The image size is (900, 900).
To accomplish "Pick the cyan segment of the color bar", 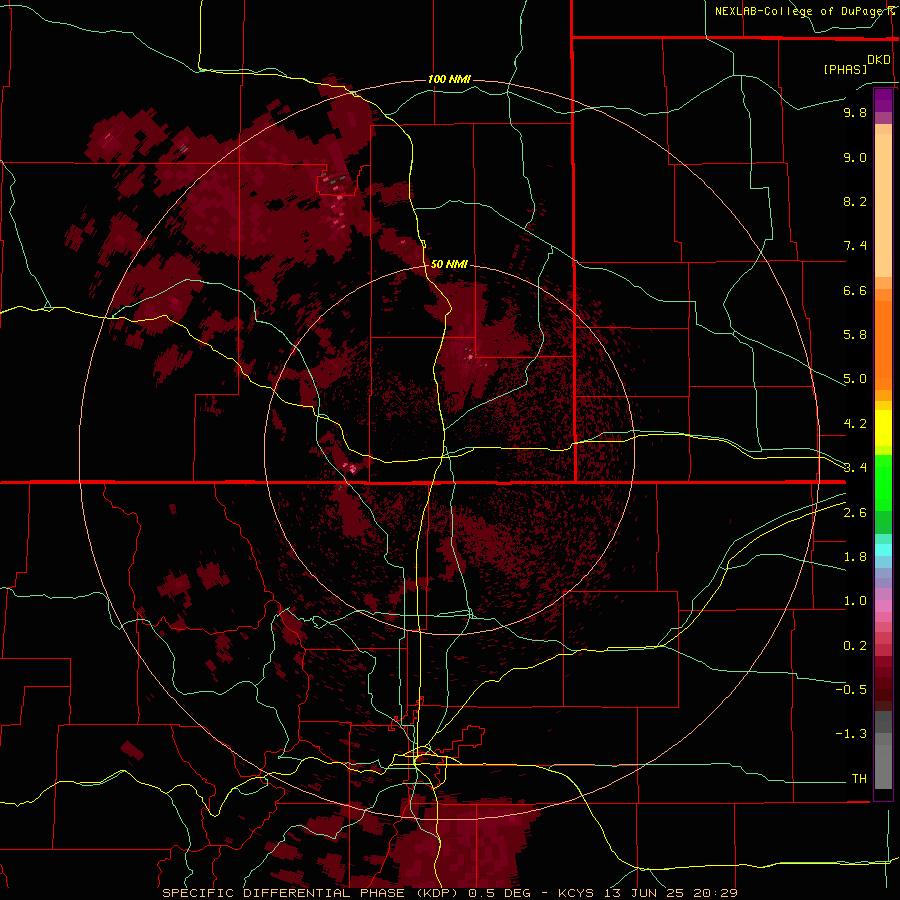I will 883,550.
